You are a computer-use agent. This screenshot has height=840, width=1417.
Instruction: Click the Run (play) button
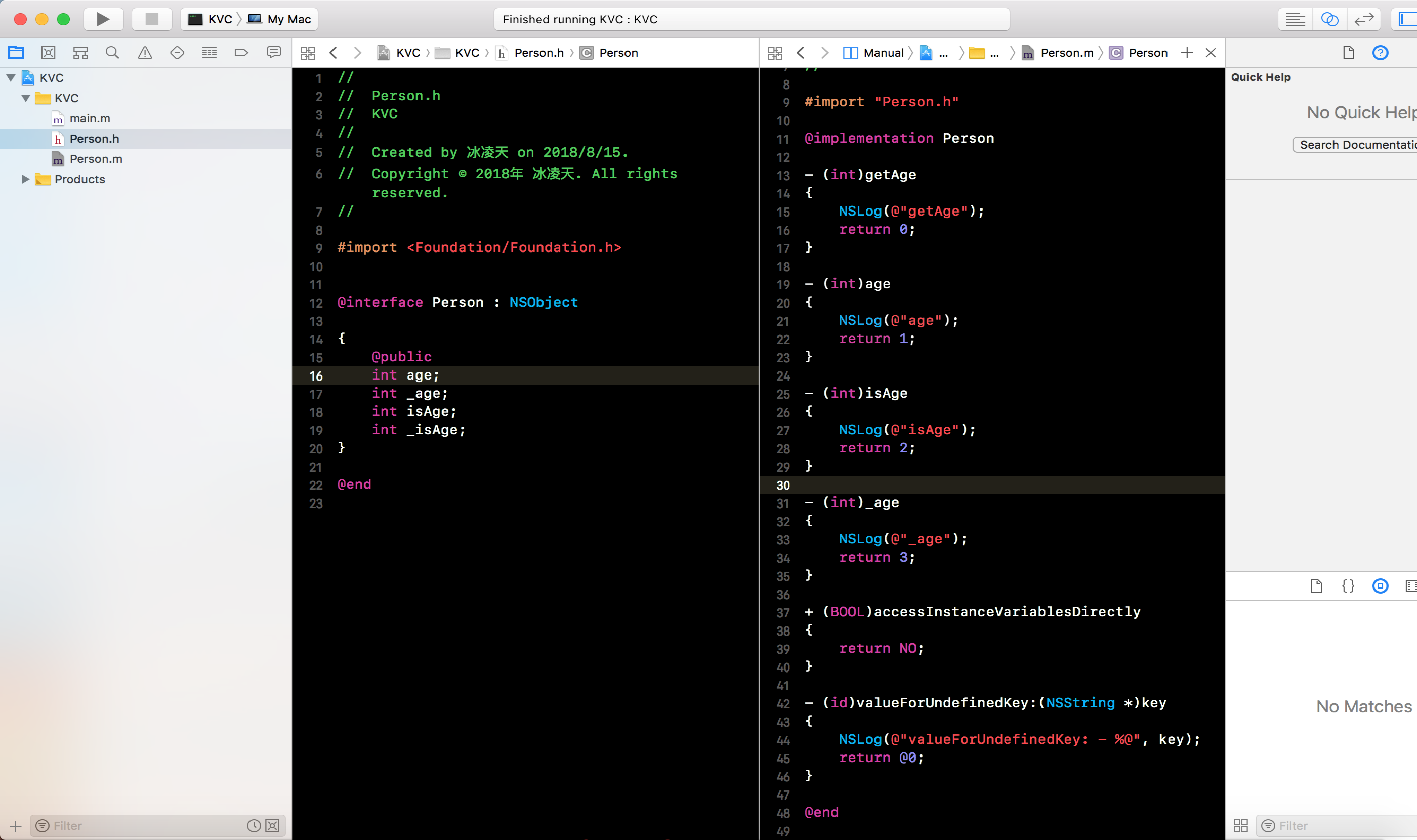coord(103,19)
